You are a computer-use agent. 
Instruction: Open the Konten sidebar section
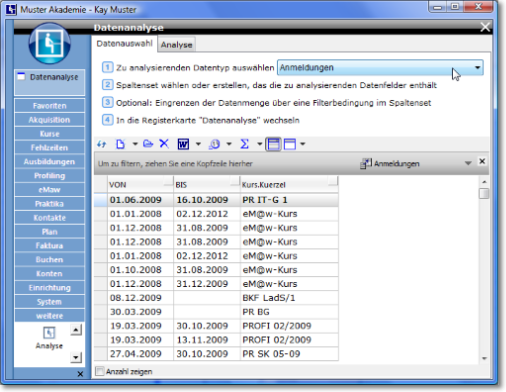pyautogui.click(x=50, y=274)
